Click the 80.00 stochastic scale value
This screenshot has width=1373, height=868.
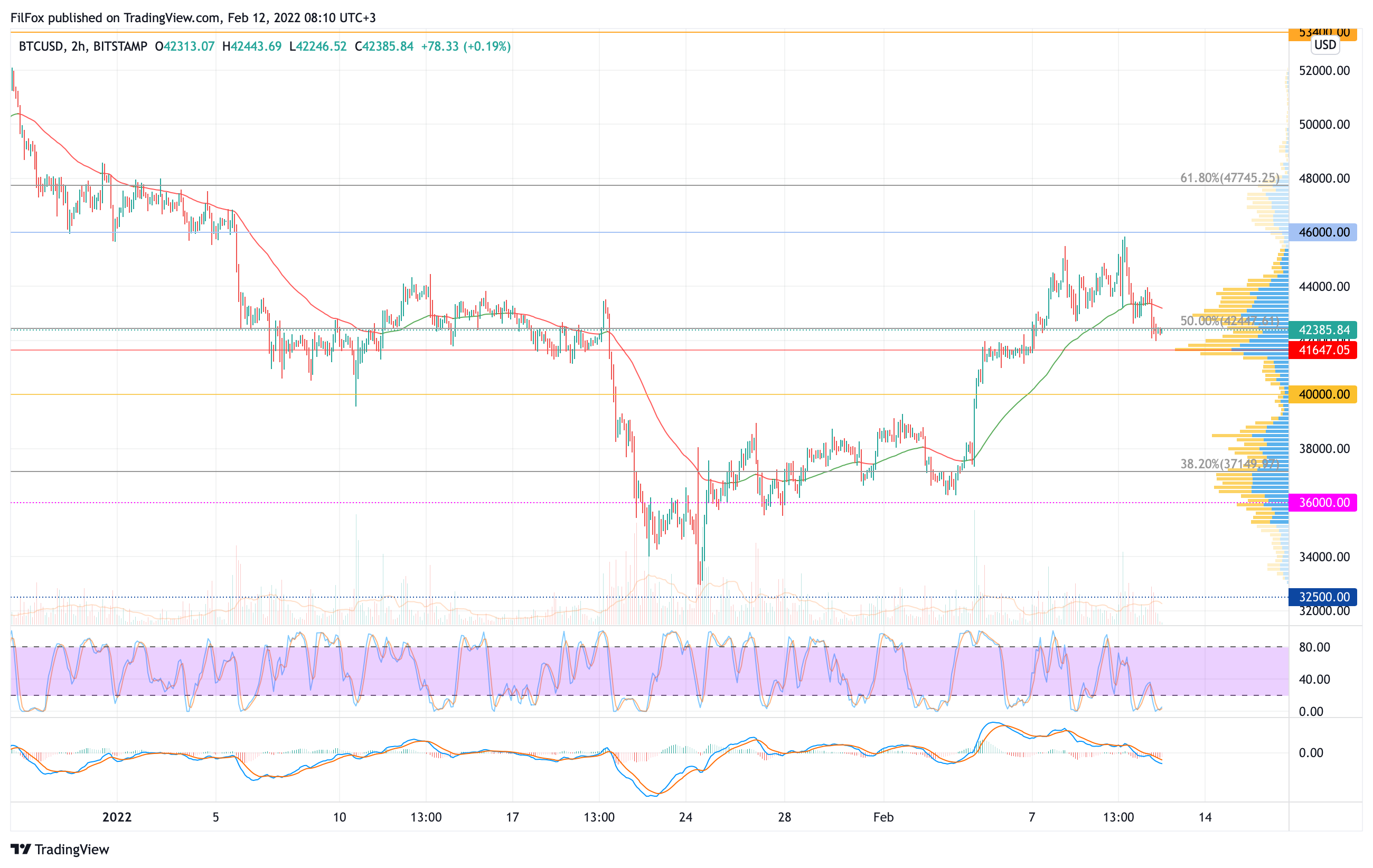tap(1314, 647)
